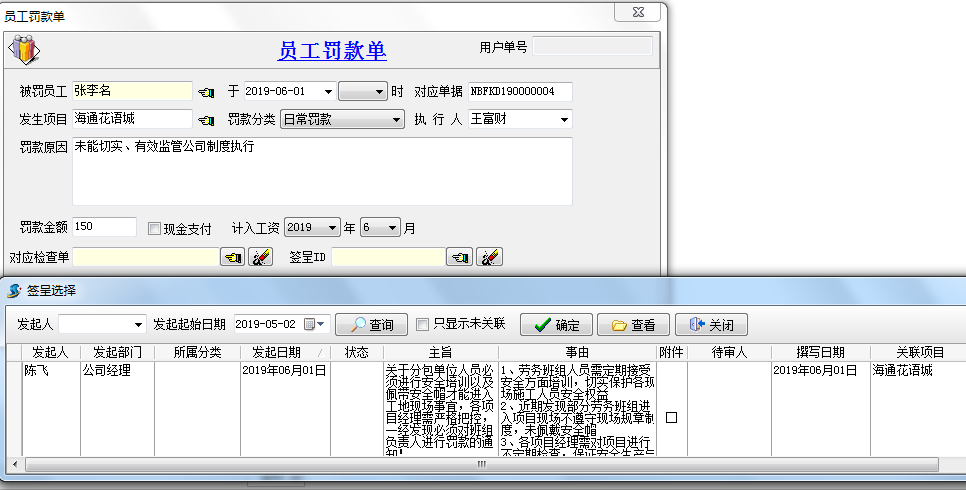Click the 被罚员工 field containing 张李名

coord(132,91)
